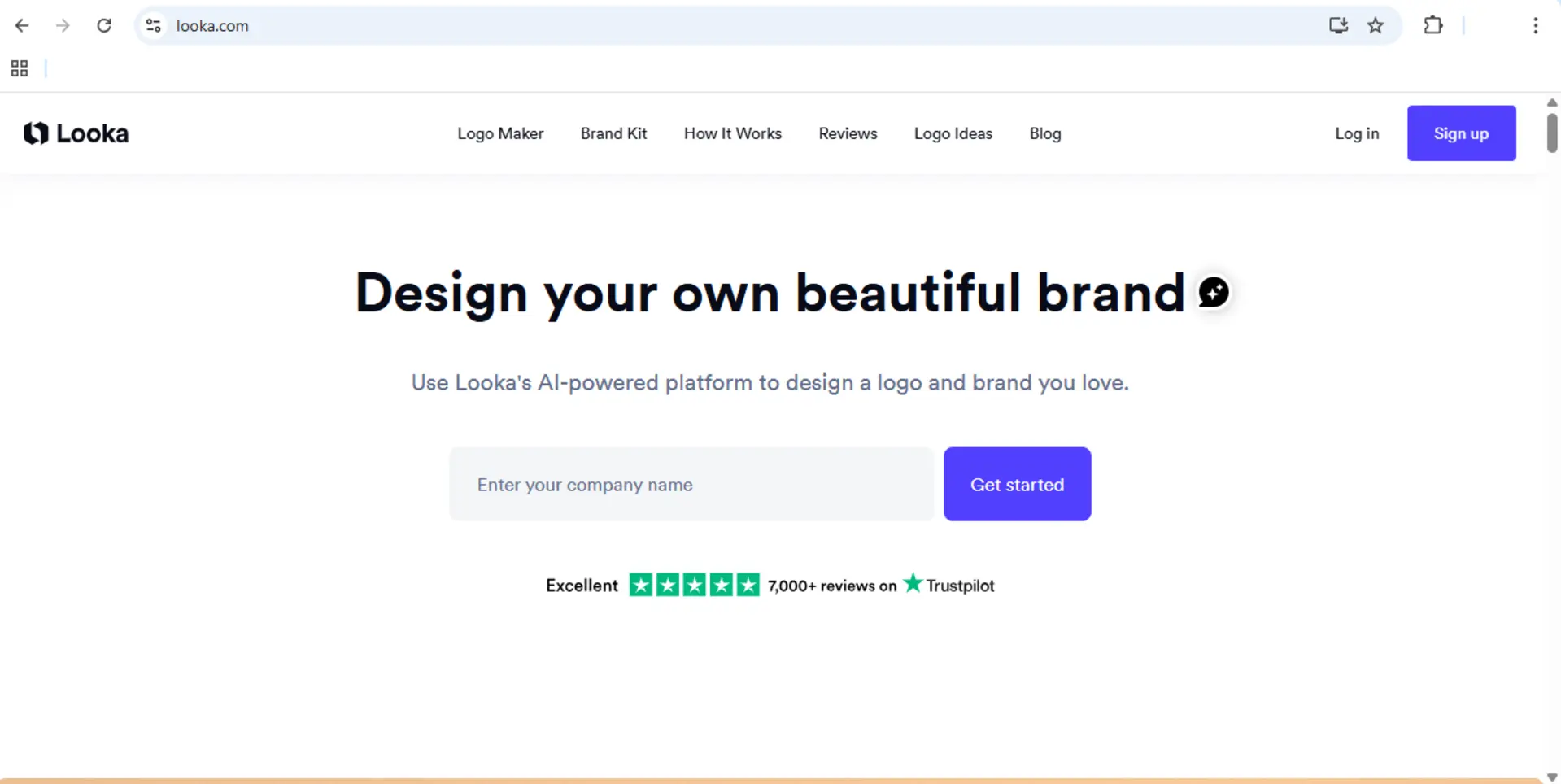The image size is (1561, 784).
Task: Click the tab groups grid icon
Action: pos(19,68)
